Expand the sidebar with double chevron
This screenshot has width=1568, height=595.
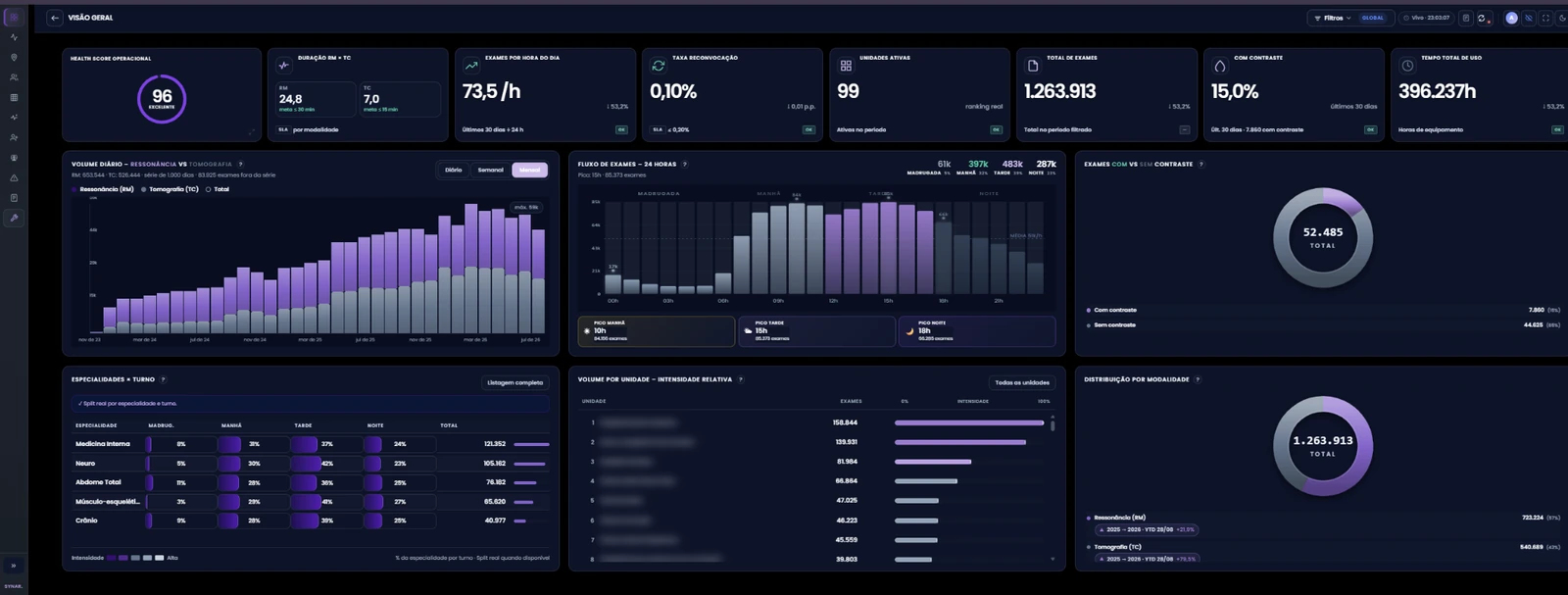click(x=14, y=566)
